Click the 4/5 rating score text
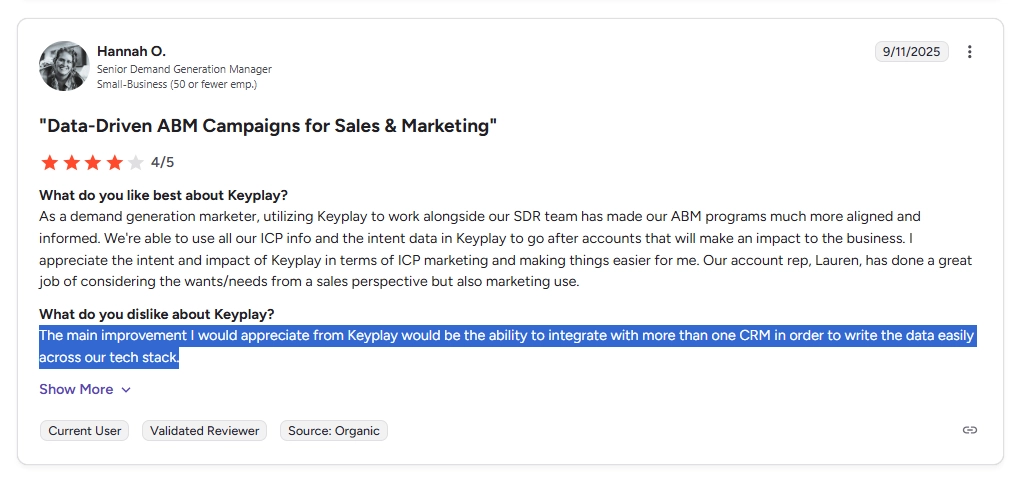The height and width of the screenshot is (481, 1020). point(162,162)
